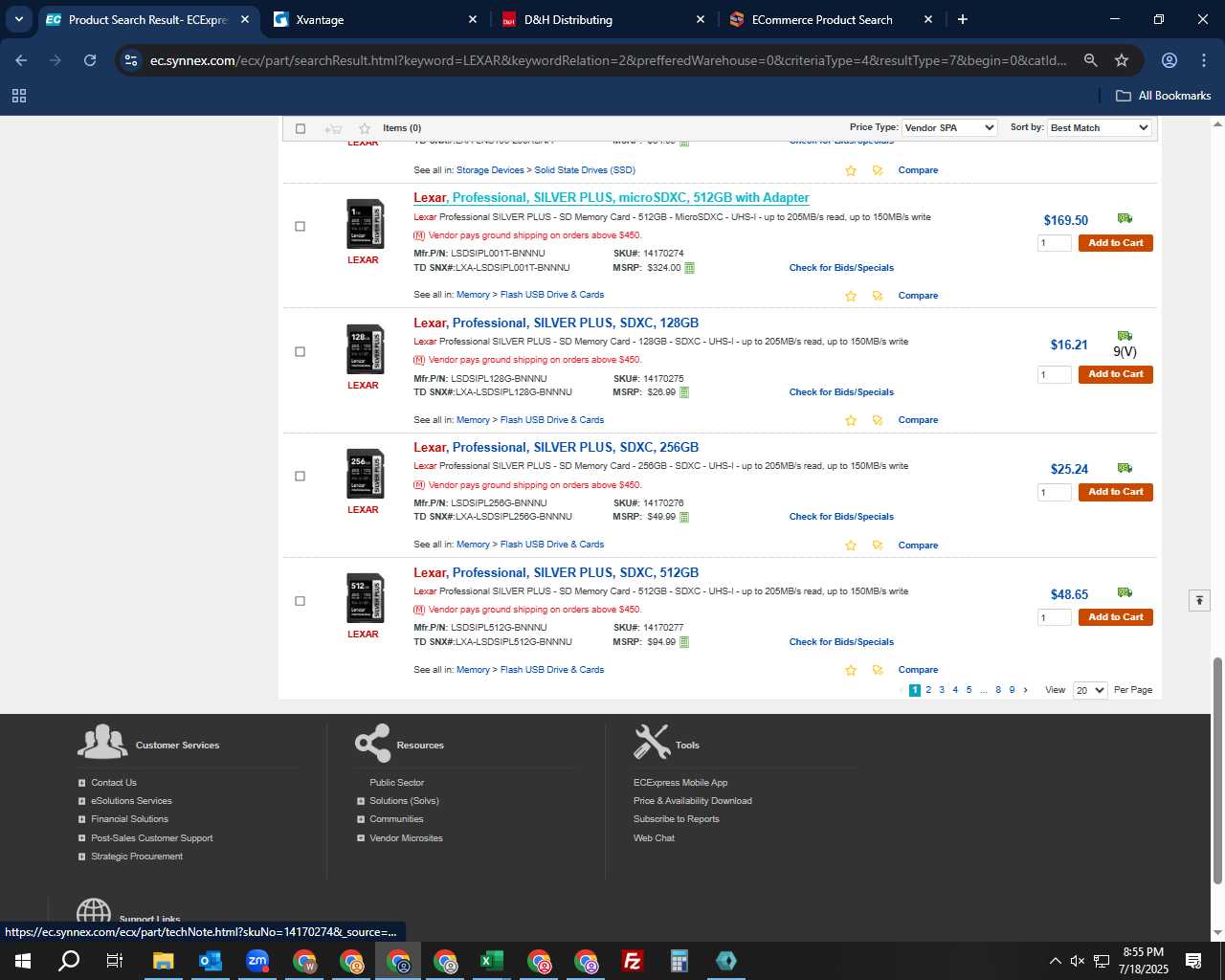Go to page 9 of results
1225x980 pixels.
click(x=1012, y=690)
